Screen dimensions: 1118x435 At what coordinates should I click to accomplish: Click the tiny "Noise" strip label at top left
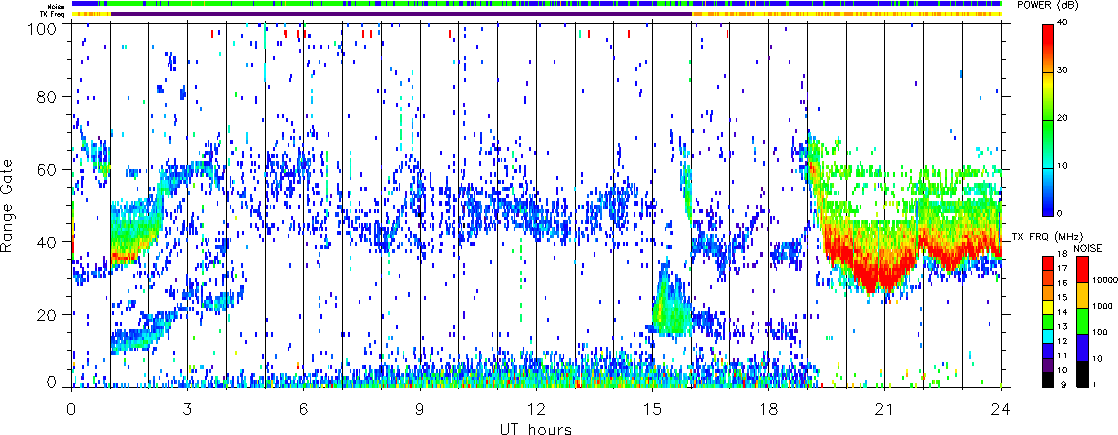(x=55, y=4)
